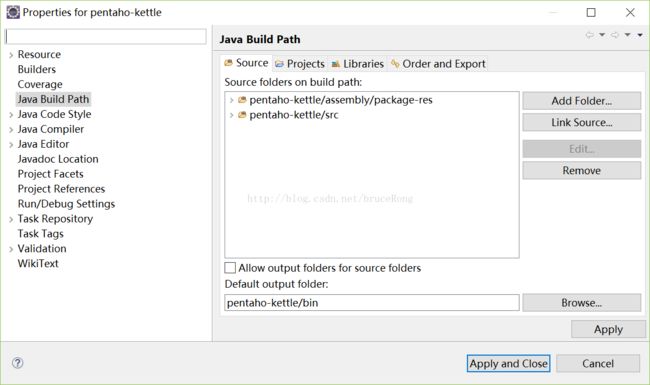This screenshot has width=650, height=385.
Task: Expand the Java Code Style node
Action: [11, 115]
